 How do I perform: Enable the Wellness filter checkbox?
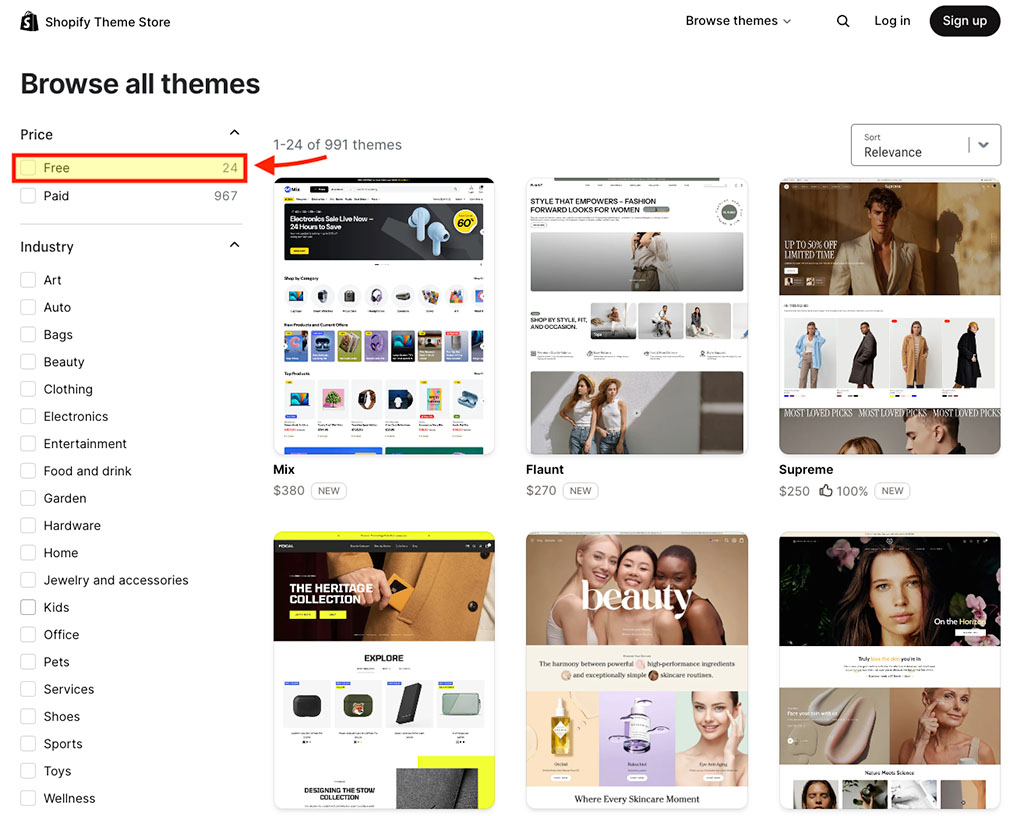coord(29,798)
